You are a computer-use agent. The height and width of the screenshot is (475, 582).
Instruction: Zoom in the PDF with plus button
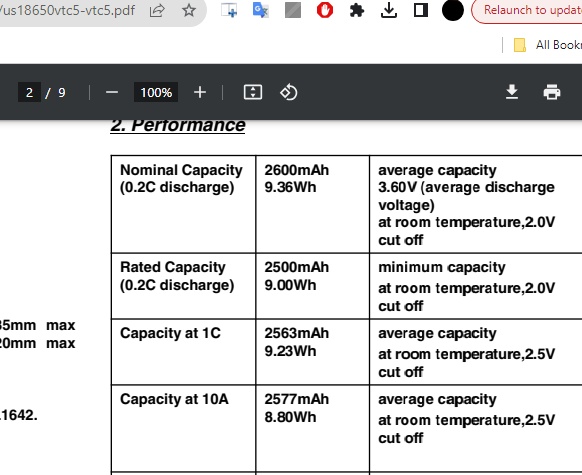point(200,92)
